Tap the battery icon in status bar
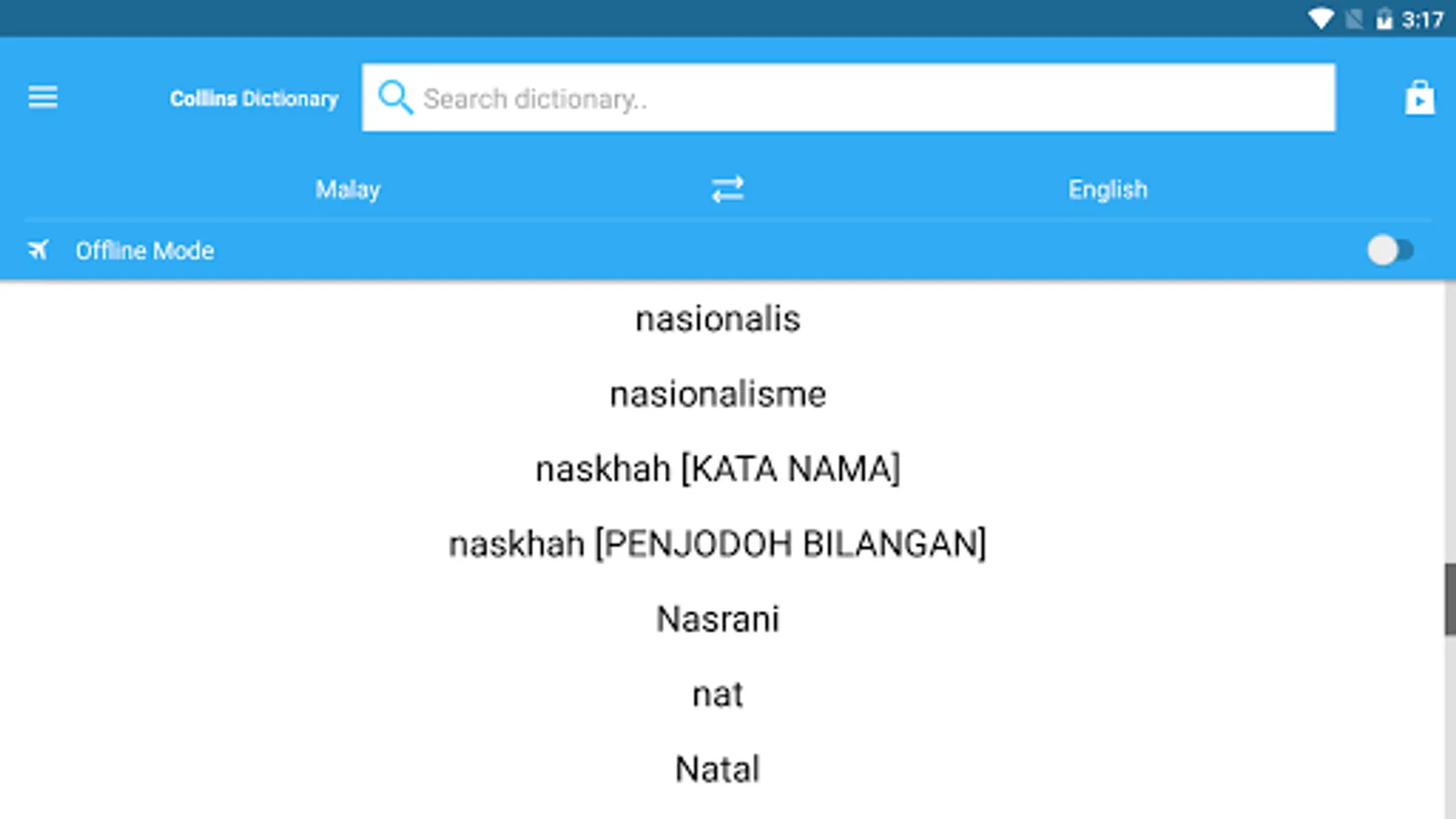This screenshot has height=819, width=1456. [1384, 19]
